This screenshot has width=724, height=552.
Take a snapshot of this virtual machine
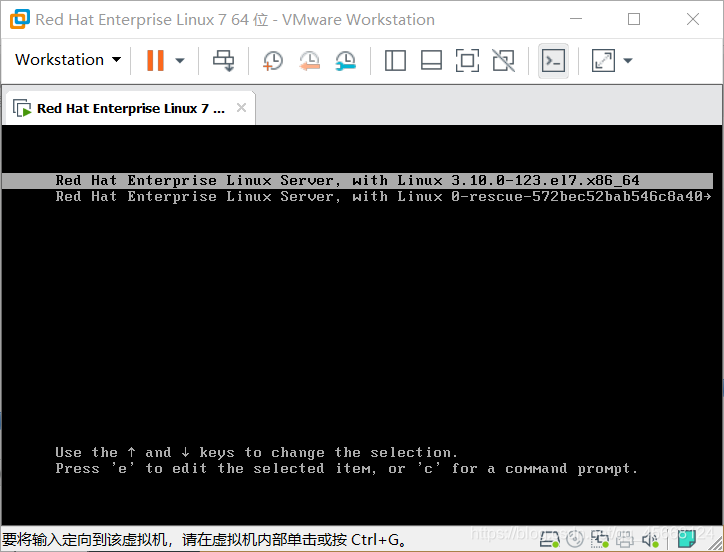pyautogui.click(x=273, y=61)
